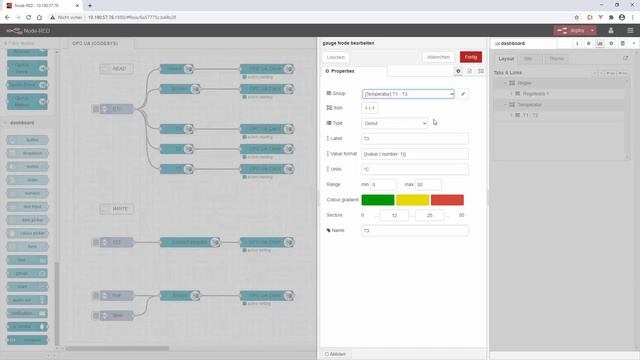Click the Range max input field
Viewport: 640px width, 360px height.
tap(428, 184)
